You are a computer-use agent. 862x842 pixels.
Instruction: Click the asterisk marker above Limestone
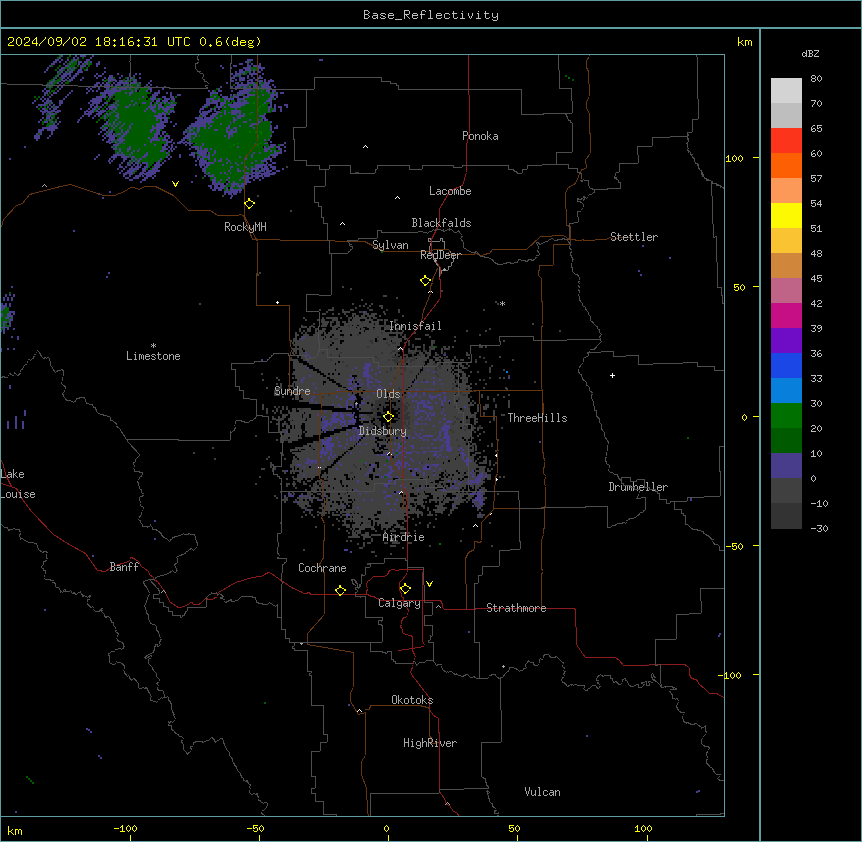click(x=153, y=345)
